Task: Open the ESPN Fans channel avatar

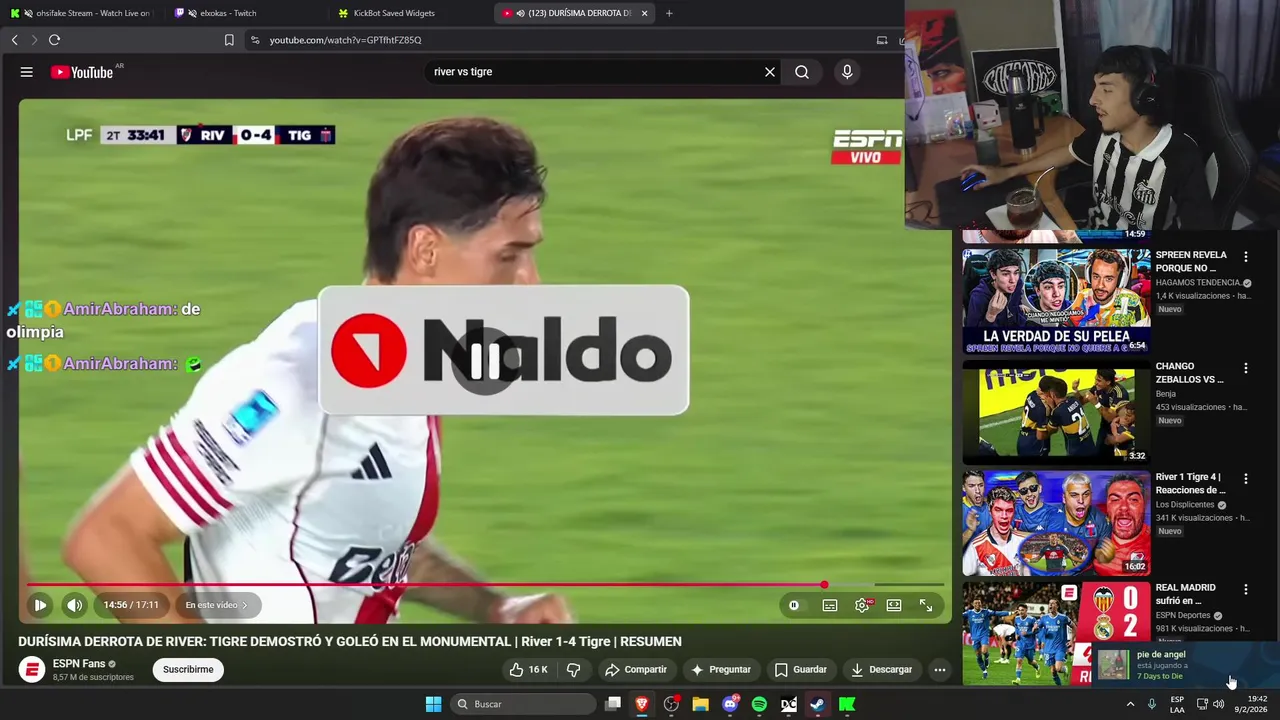Action: click(x=32, y=669)
